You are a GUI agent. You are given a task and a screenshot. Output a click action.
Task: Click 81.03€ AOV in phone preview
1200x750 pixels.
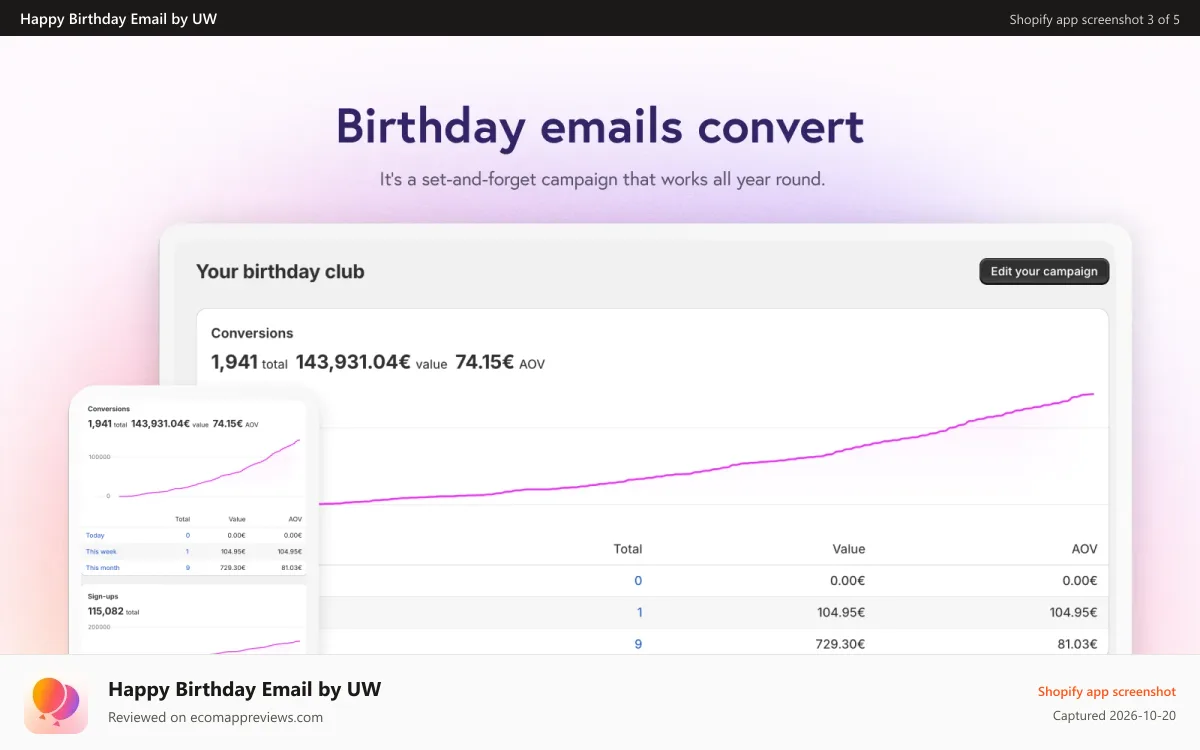289,568
